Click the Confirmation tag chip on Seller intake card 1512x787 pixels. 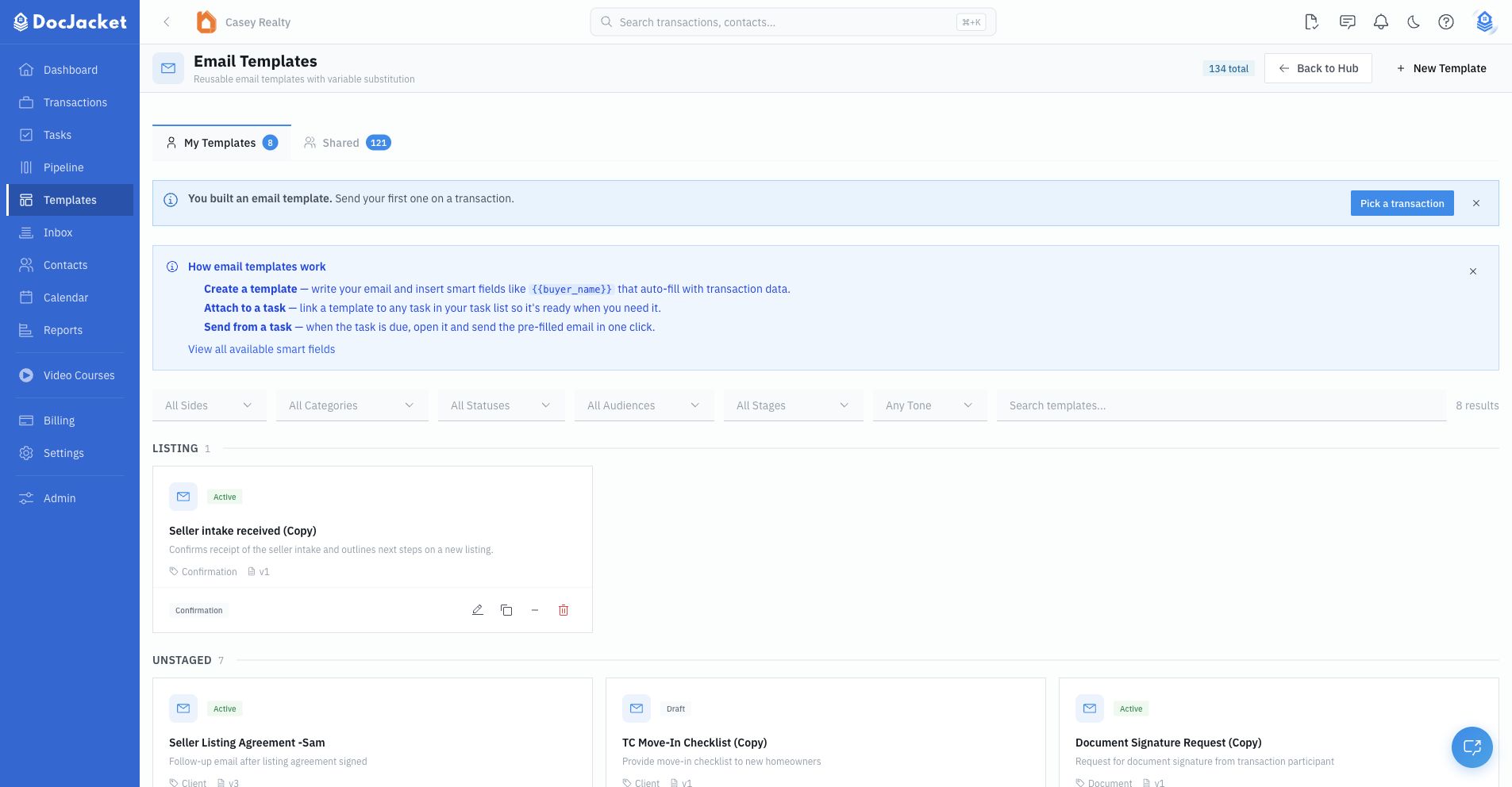(x=199, y=610)
